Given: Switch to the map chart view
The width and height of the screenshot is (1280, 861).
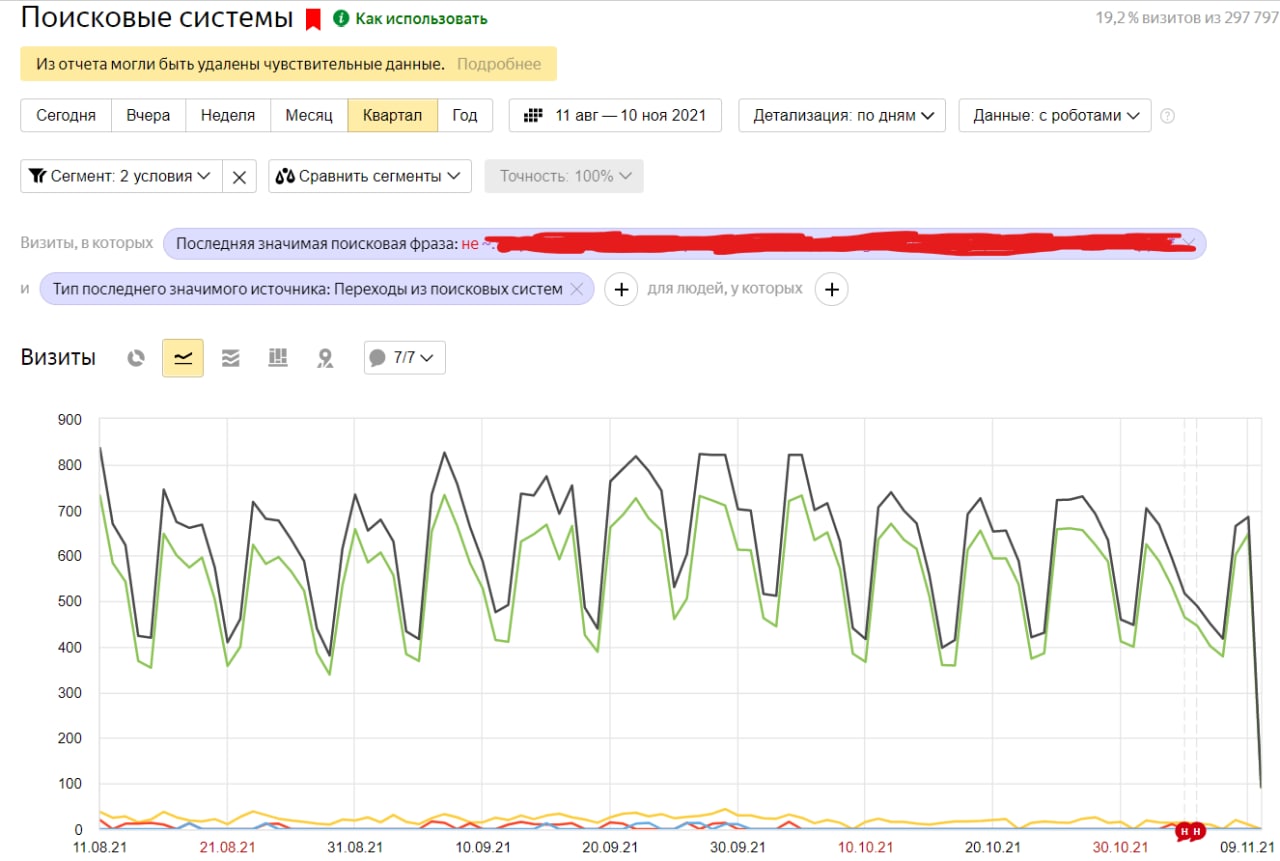Looking at the screenshot, I should (x=325, y=358).
